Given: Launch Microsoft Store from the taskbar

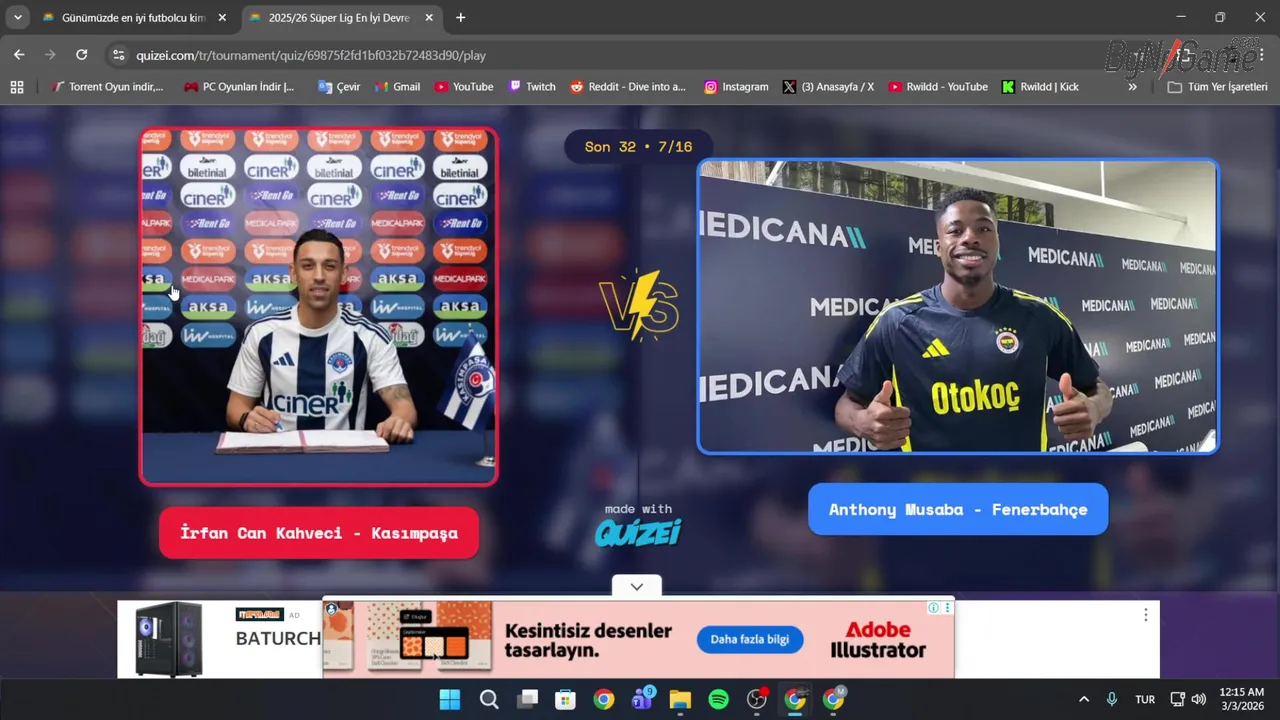Looking at the screenshot, I should coord(565,699).
